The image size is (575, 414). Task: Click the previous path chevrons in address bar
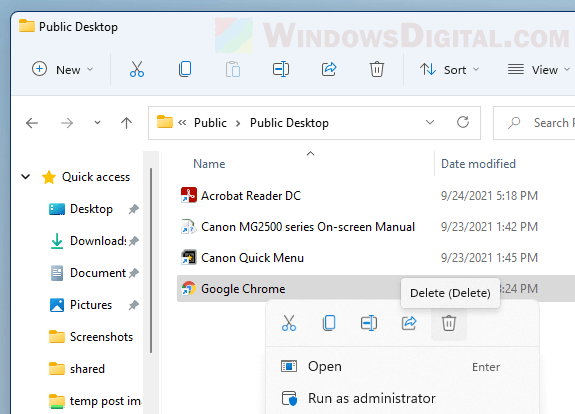(182, 123)
